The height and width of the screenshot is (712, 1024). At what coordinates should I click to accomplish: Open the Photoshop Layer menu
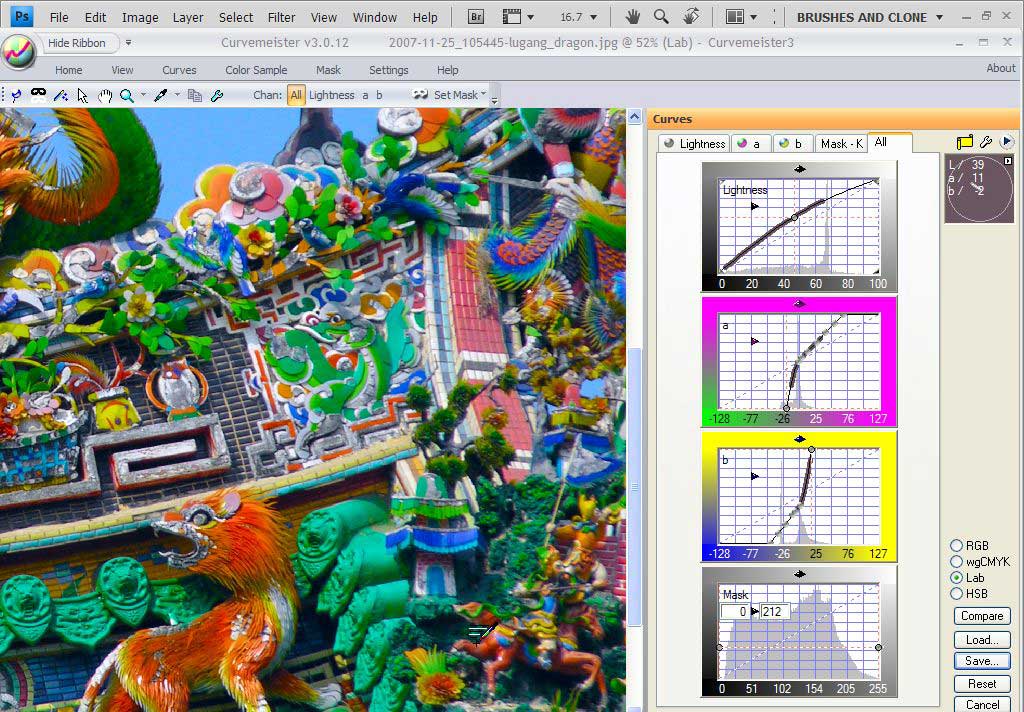pos(188,18)
